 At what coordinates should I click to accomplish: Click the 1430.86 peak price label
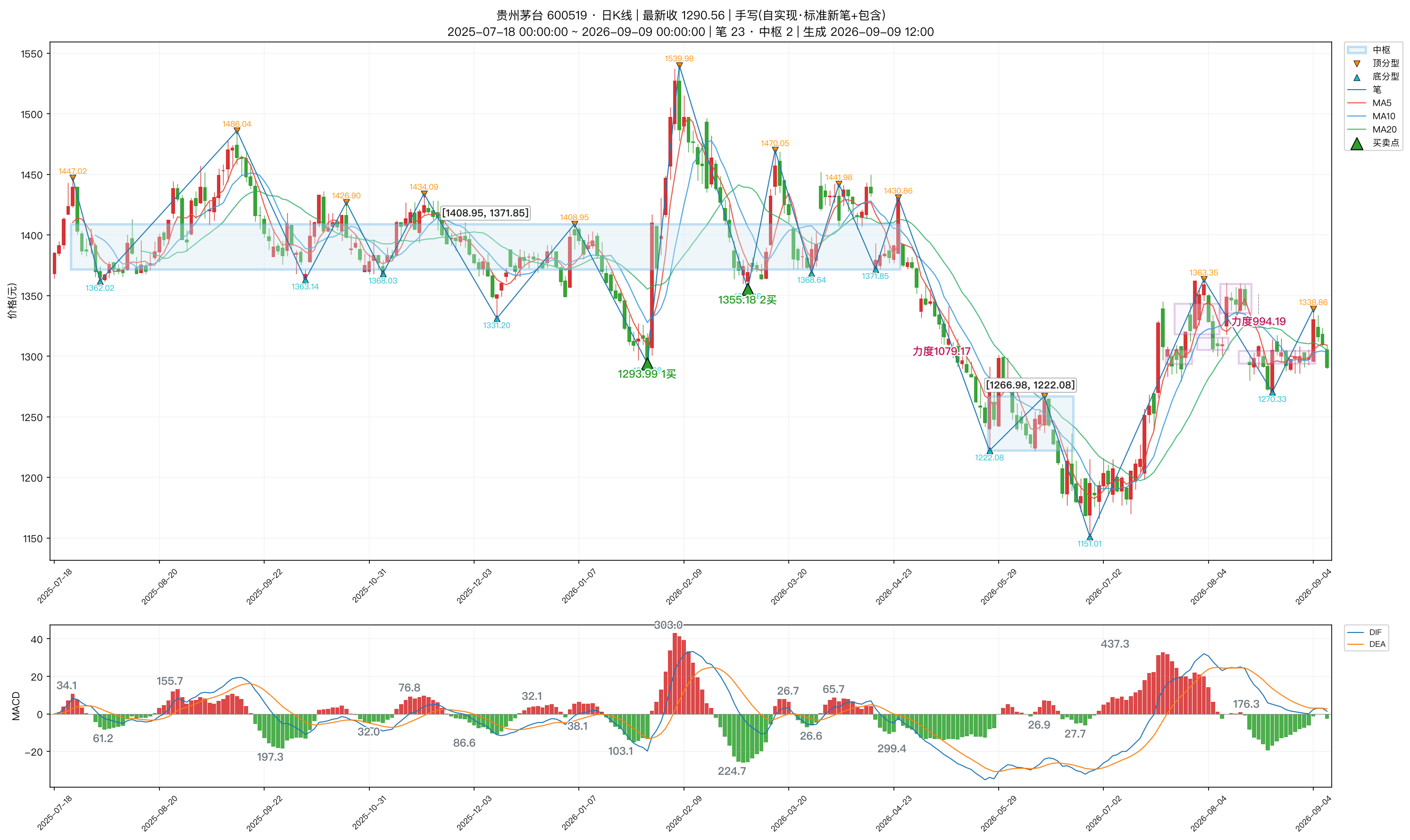[x=898, y=191]
